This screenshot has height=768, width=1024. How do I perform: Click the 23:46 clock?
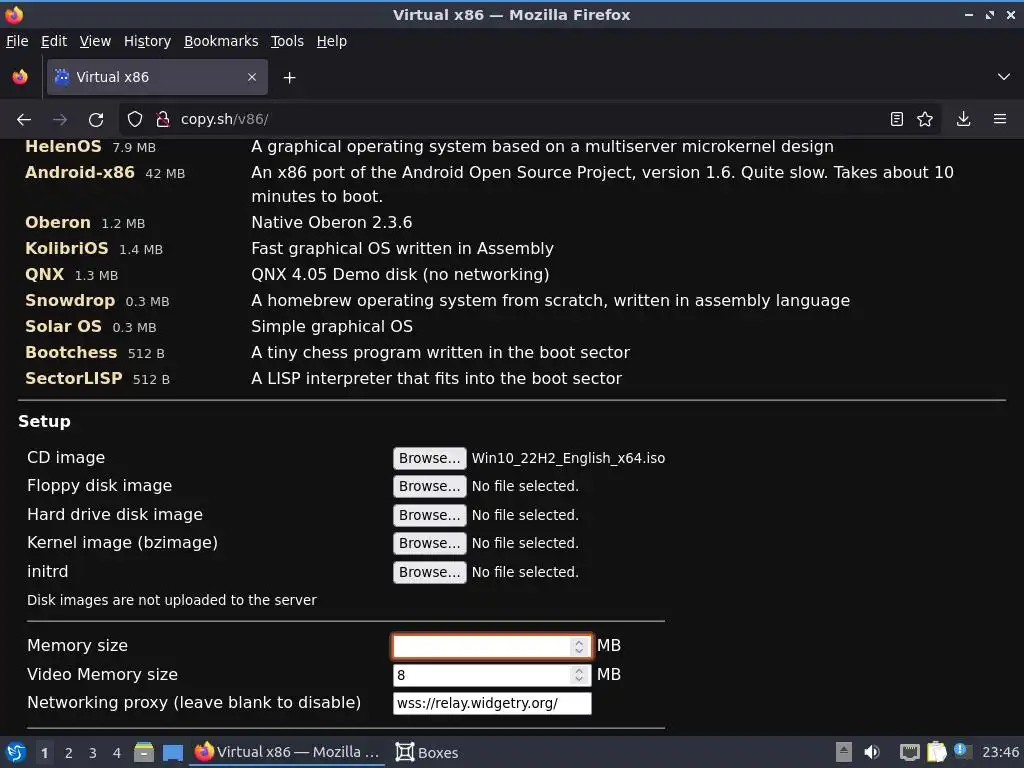1000,753
